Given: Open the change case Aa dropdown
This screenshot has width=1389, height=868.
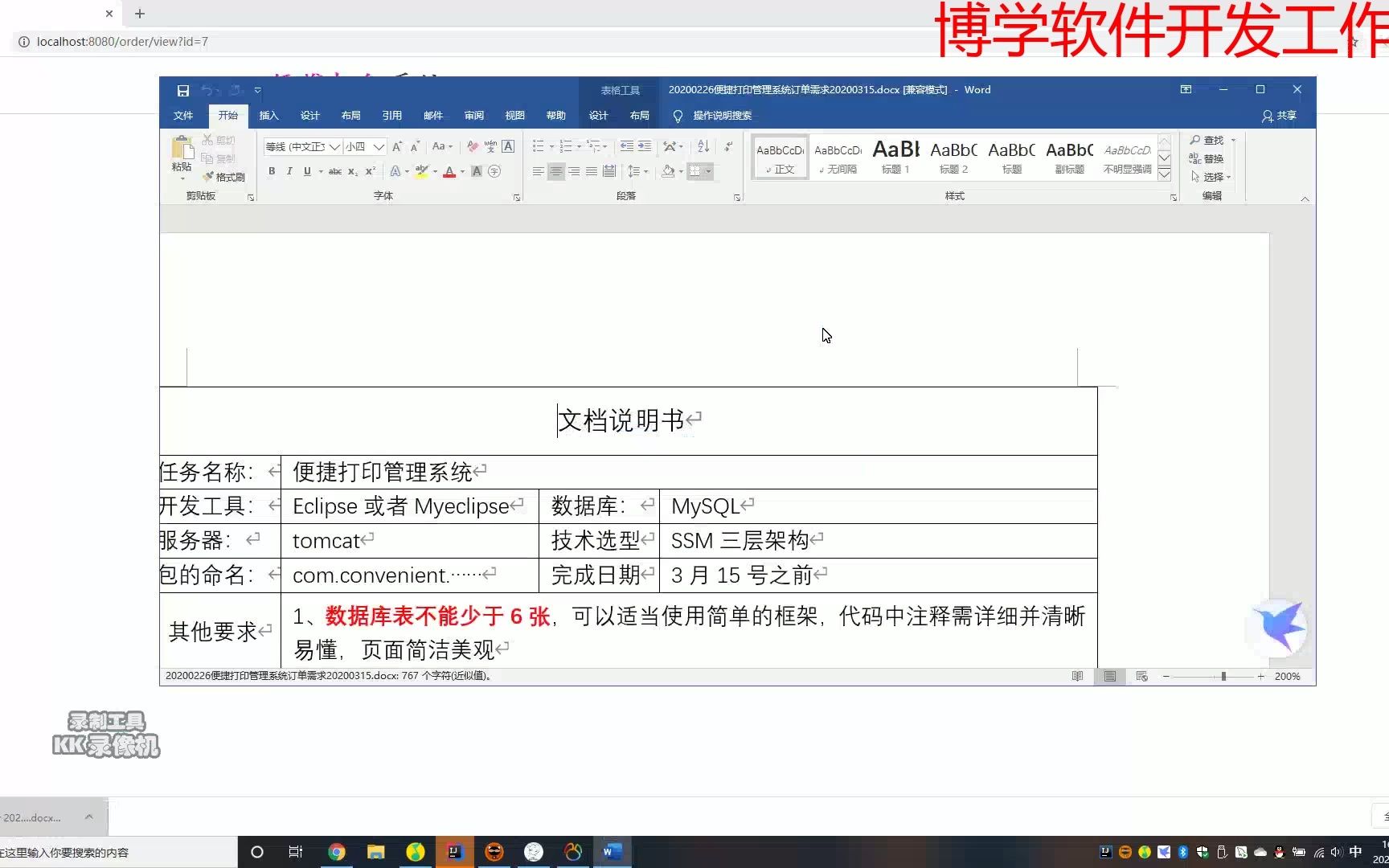Looking at the screenshot, I should click(442, 147).
